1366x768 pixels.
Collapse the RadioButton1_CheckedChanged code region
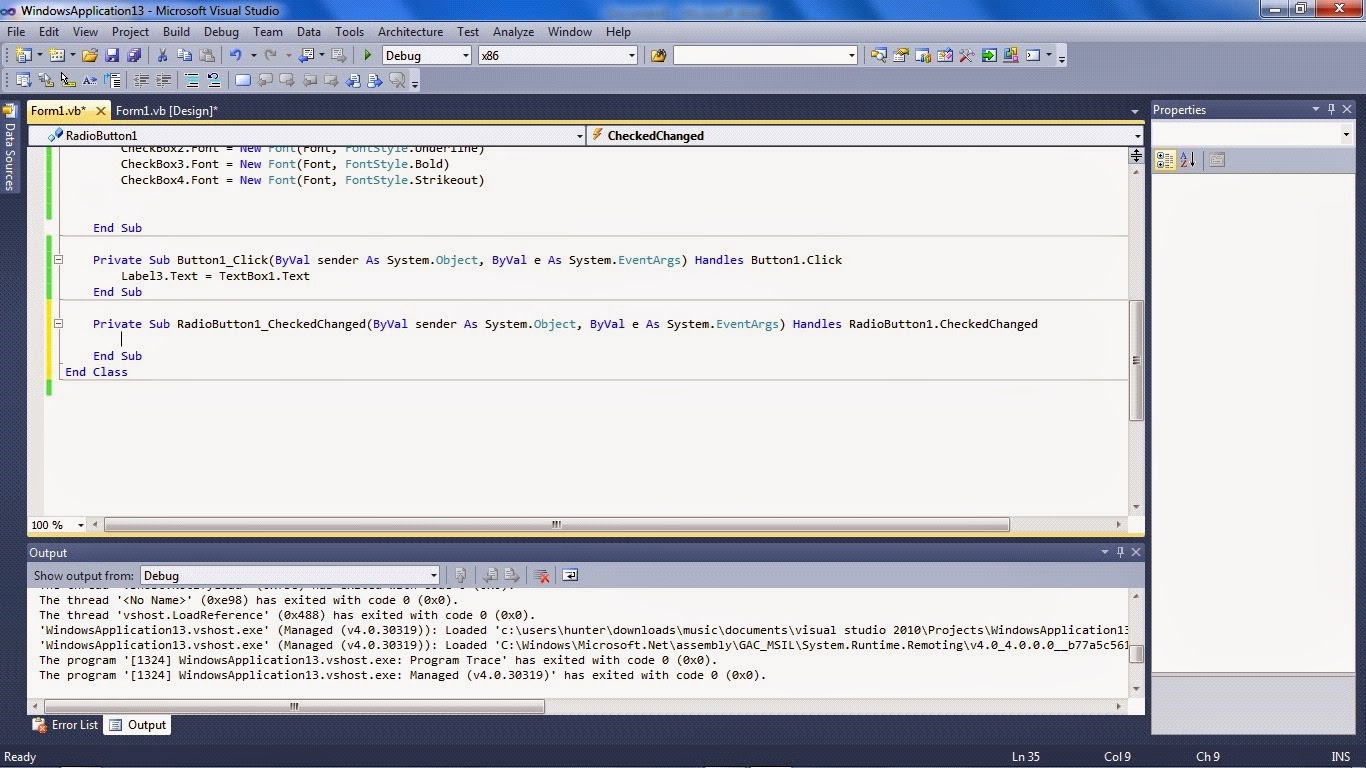pos(58,323)
